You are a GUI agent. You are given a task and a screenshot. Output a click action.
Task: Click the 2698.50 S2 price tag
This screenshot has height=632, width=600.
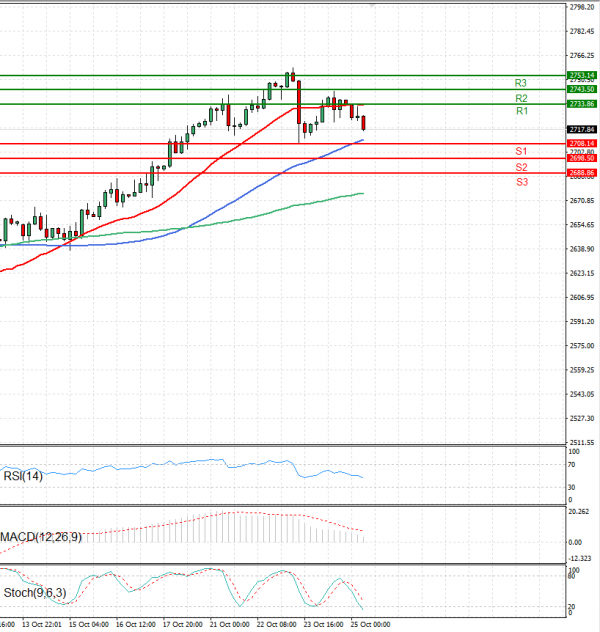[x=582, y=158]
